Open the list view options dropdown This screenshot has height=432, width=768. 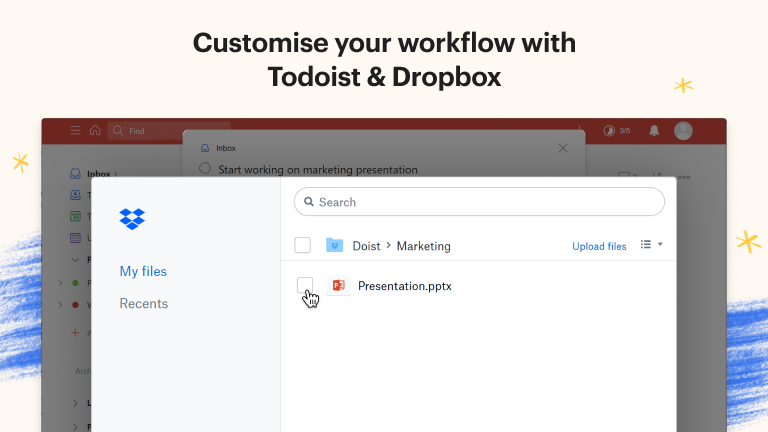coord(651,245)
